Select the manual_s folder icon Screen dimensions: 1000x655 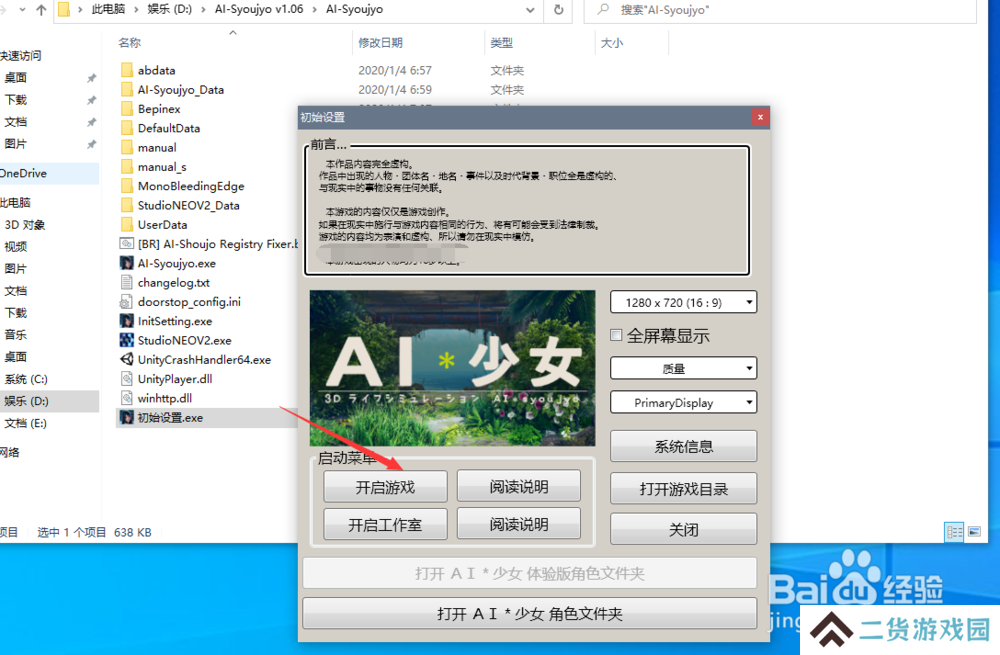pyautogui.click(x=126, y=166)
